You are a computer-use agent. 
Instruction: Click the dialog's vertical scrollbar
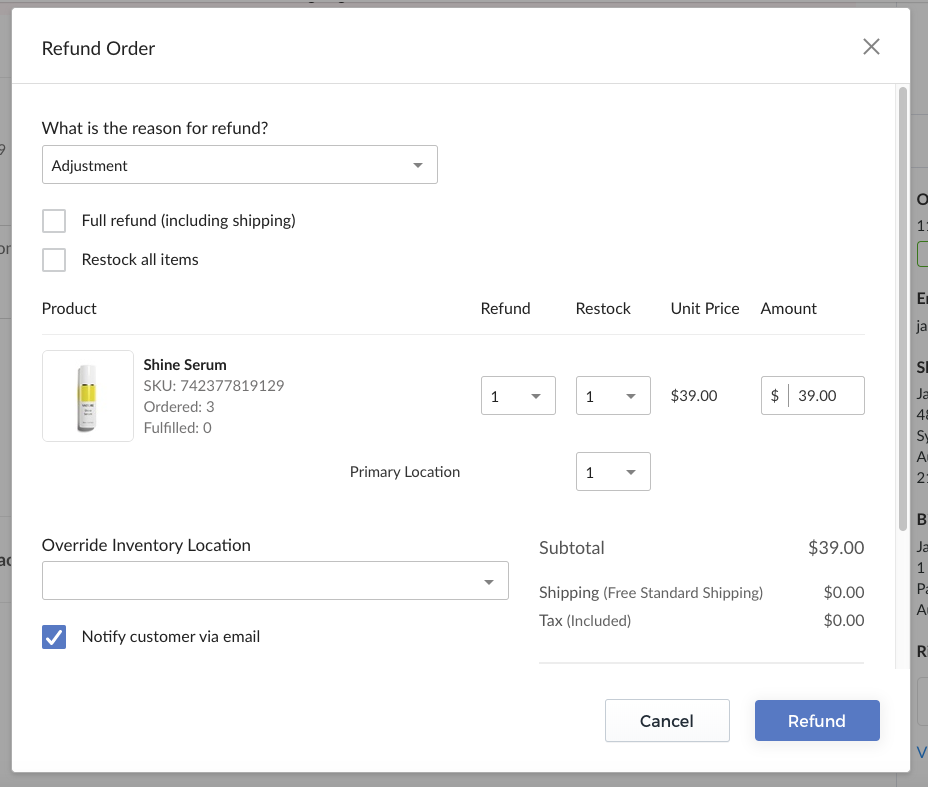(x=903, y=308)
